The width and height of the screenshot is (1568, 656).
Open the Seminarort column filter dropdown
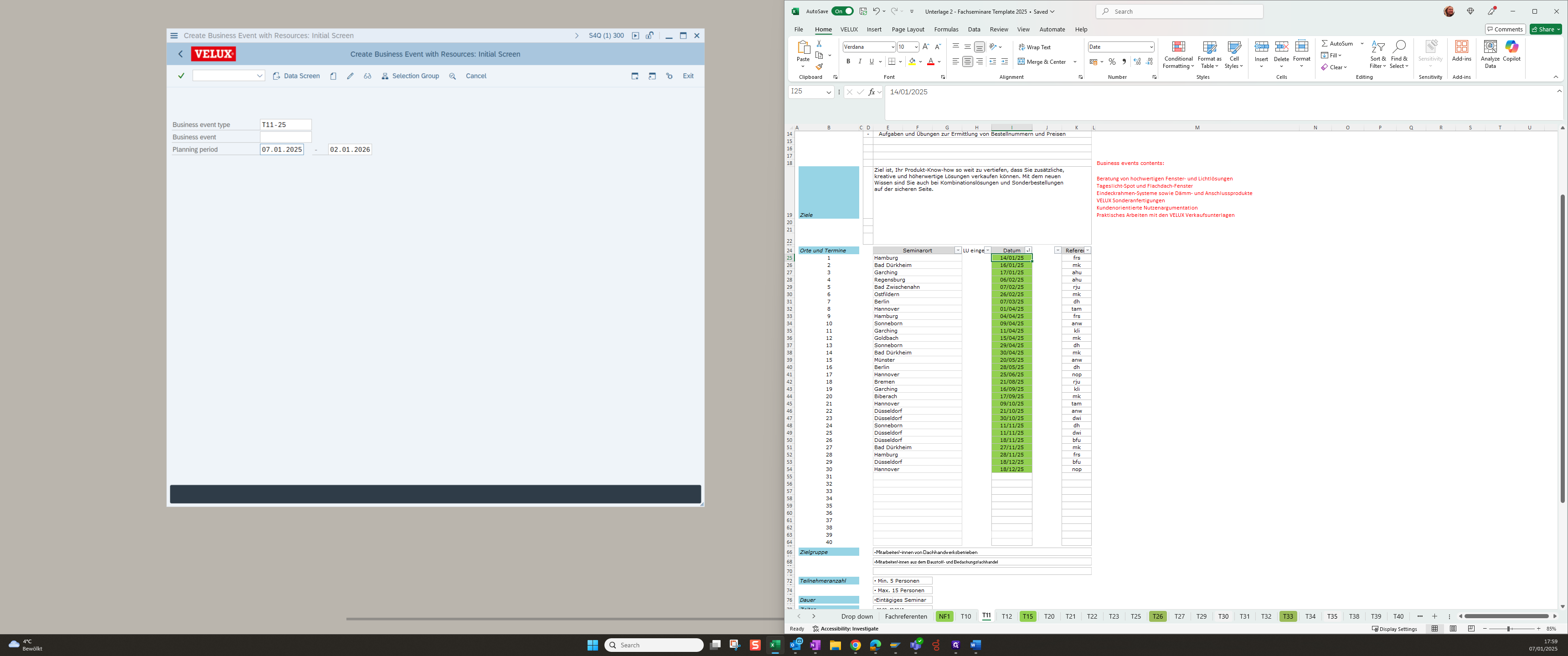tap(958, 251)
